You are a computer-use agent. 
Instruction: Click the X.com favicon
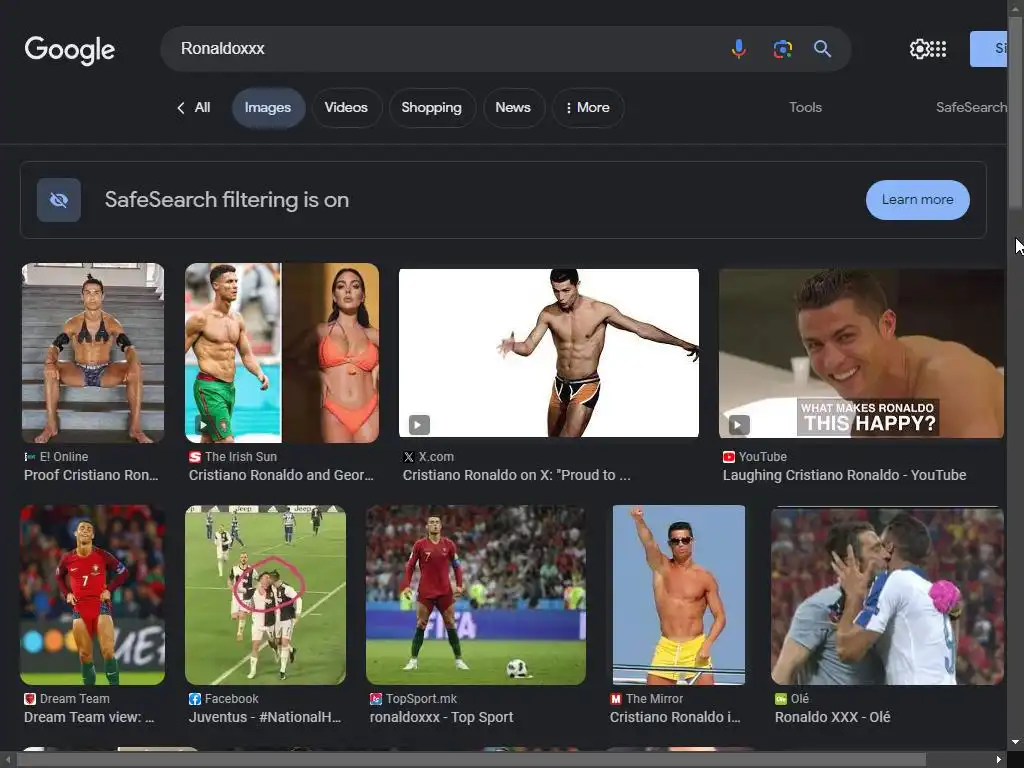[x=408, y=456]
